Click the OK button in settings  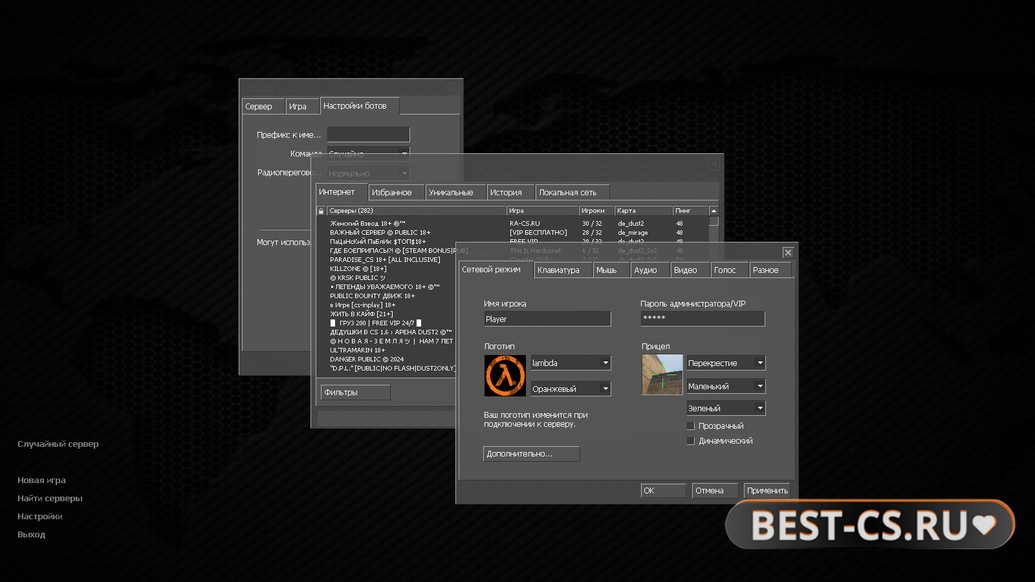tap(663, 490)
